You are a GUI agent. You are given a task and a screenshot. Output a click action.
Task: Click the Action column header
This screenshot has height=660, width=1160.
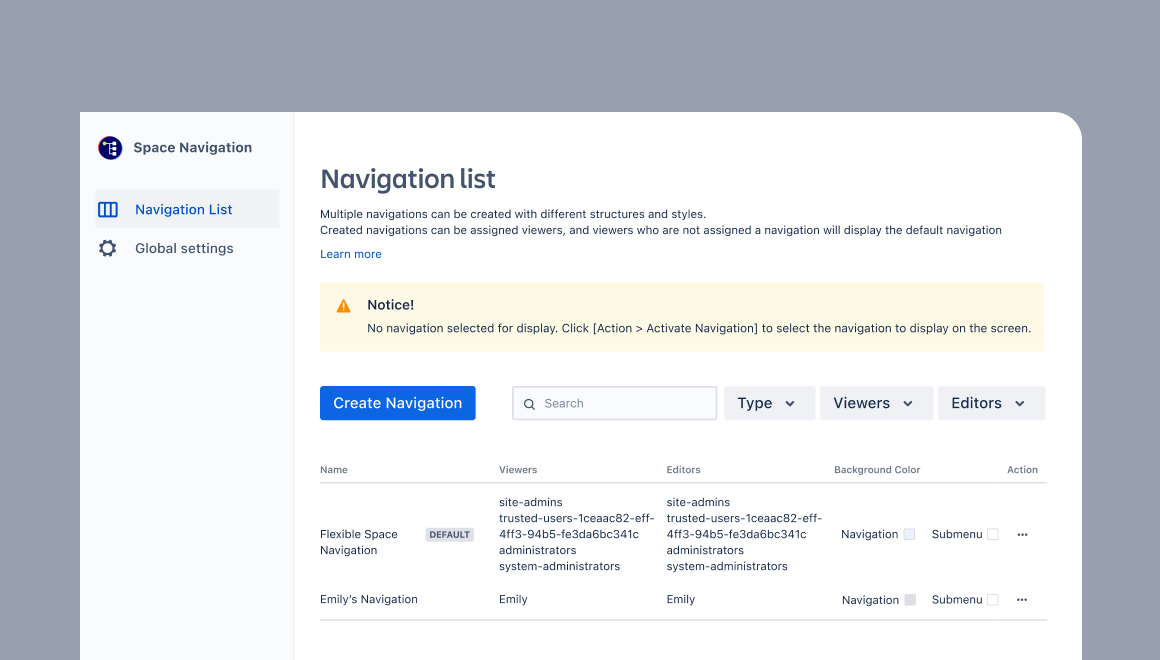click(1022, 470)
